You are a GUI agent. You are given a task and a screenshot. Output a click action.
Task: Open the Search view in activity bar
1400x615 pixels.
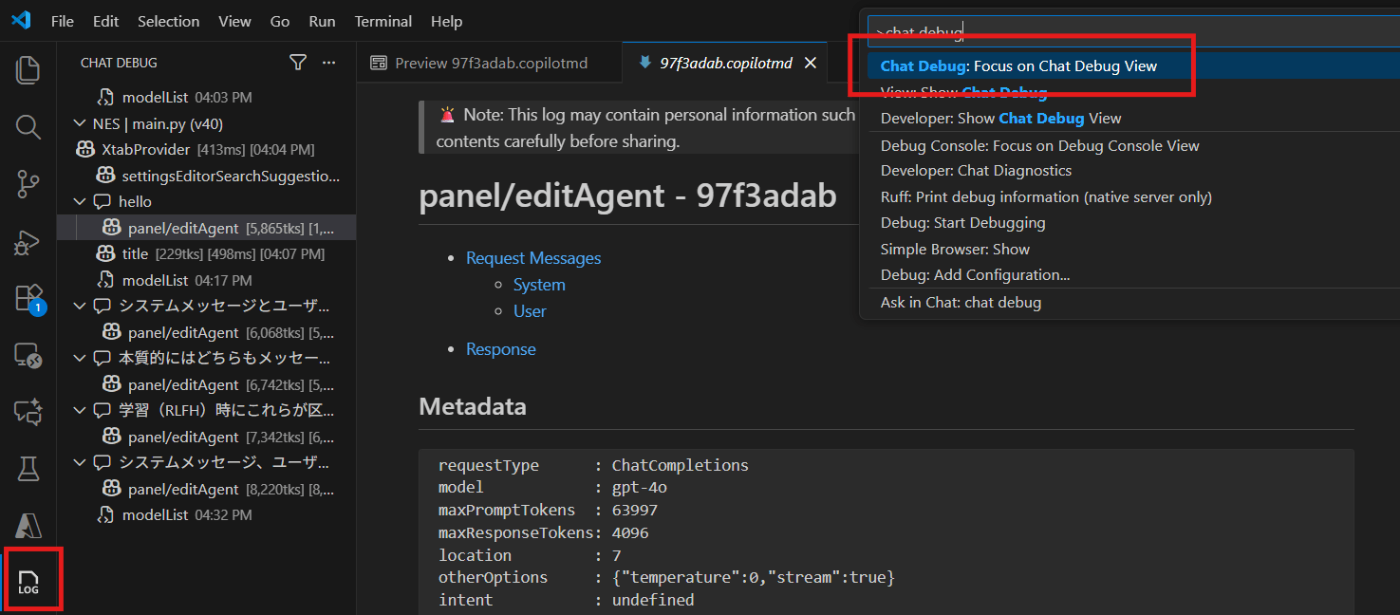28,127
